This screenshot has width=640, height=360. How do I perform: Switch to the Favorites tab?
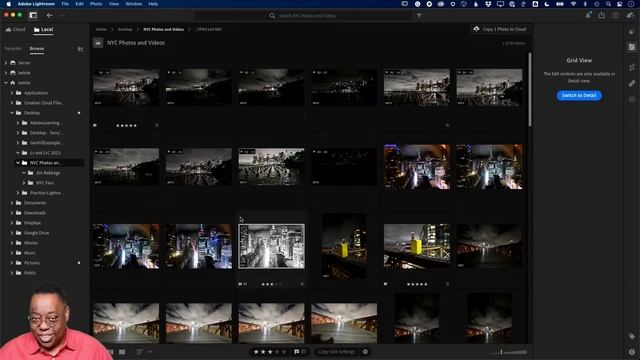pyautogui.click(x=13, y=49)
